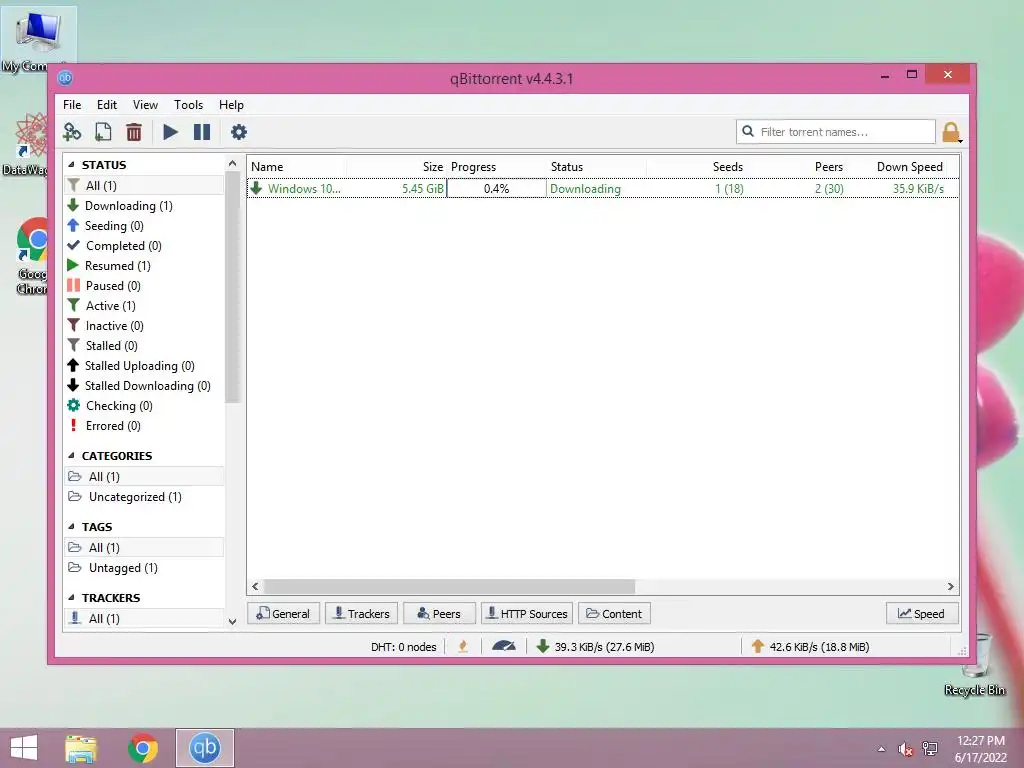Image resolution: width=1024 pixels, height=768 pixels.
Task: Filter by Downloading (1)
Action: click(x=144, y=206)
